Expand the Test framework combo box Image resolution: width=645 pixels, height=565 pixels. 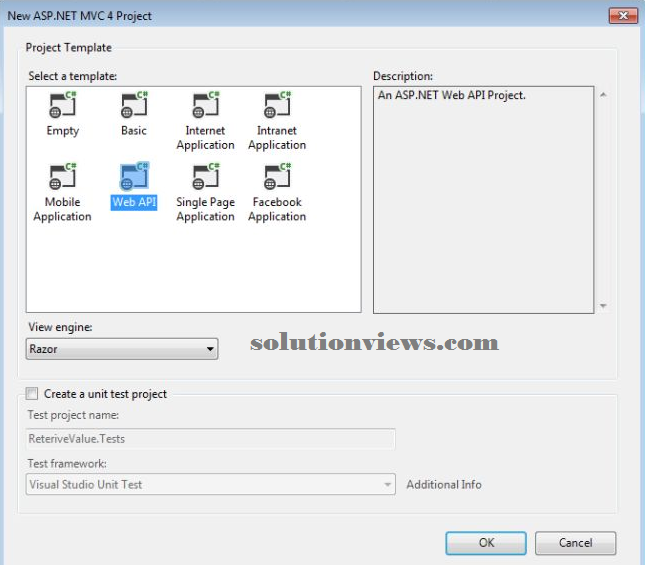(211, 484)
